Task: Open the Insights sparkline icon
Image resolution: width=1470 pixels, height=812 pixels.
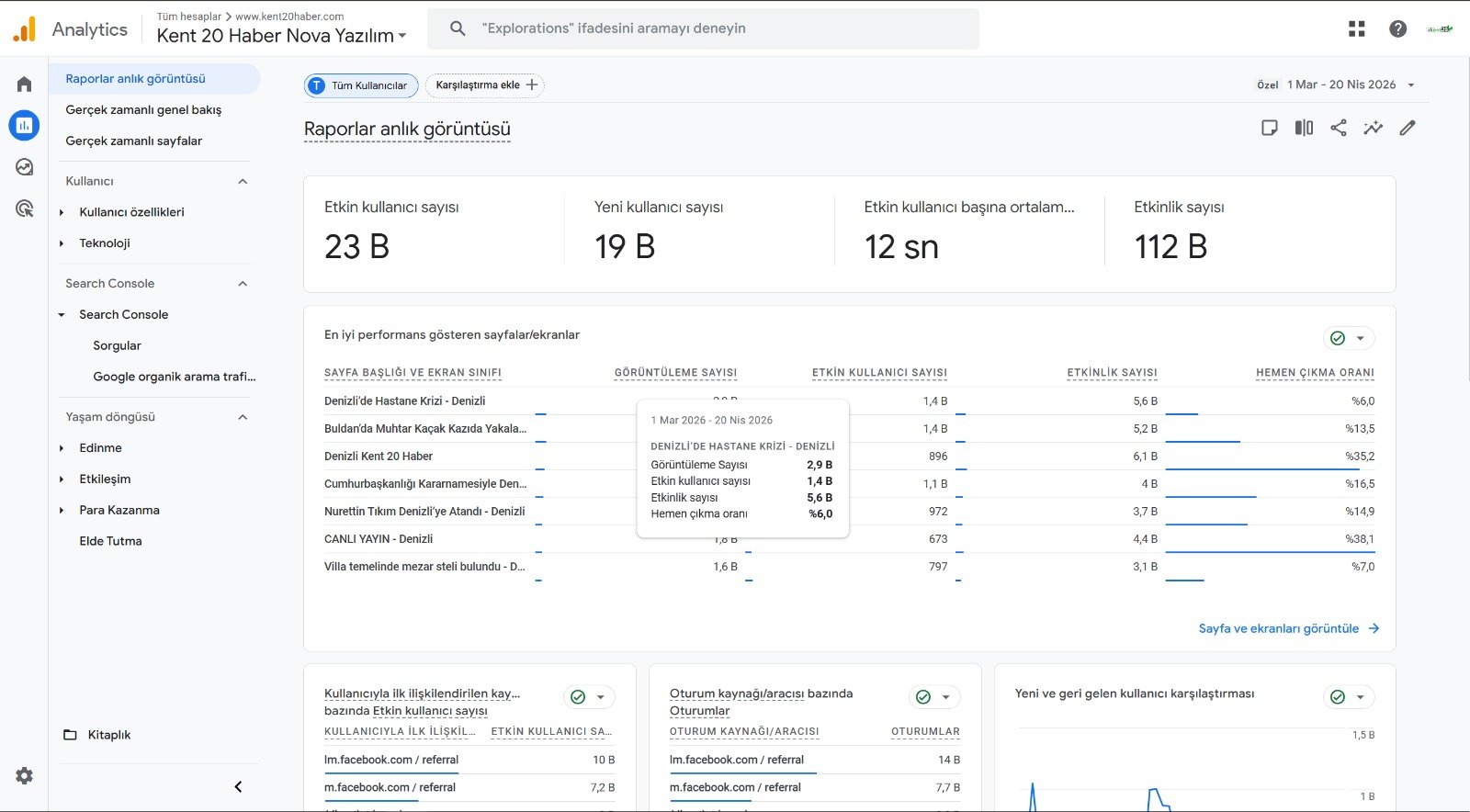Action: click(1373, 128)
